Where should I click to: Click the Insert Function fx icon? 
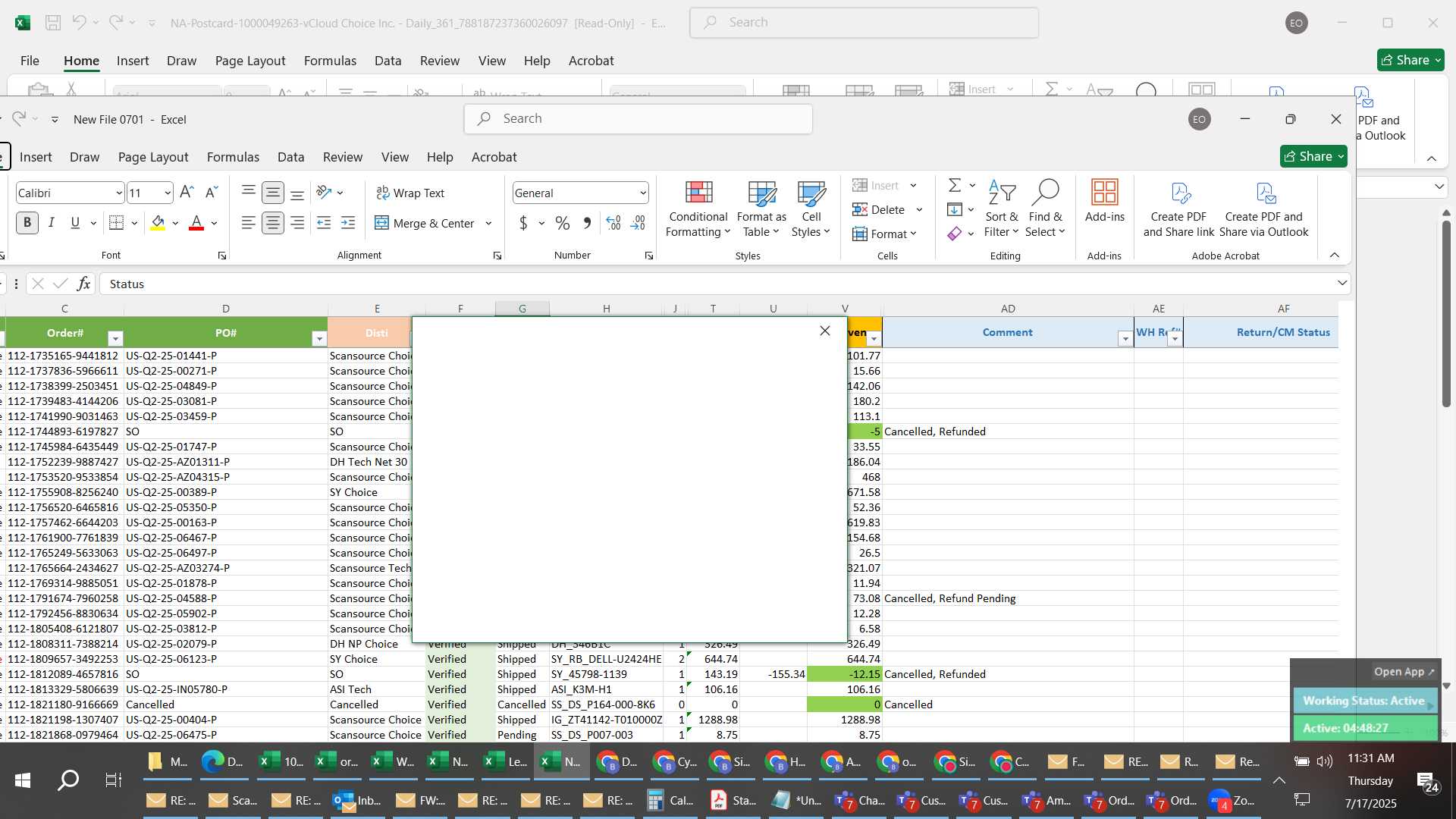tap(83, 284)
